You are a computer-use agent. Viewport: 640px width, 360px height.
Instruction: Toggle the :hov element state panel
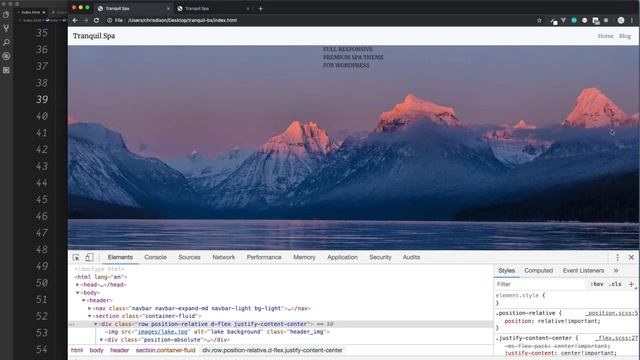[597, 284]
